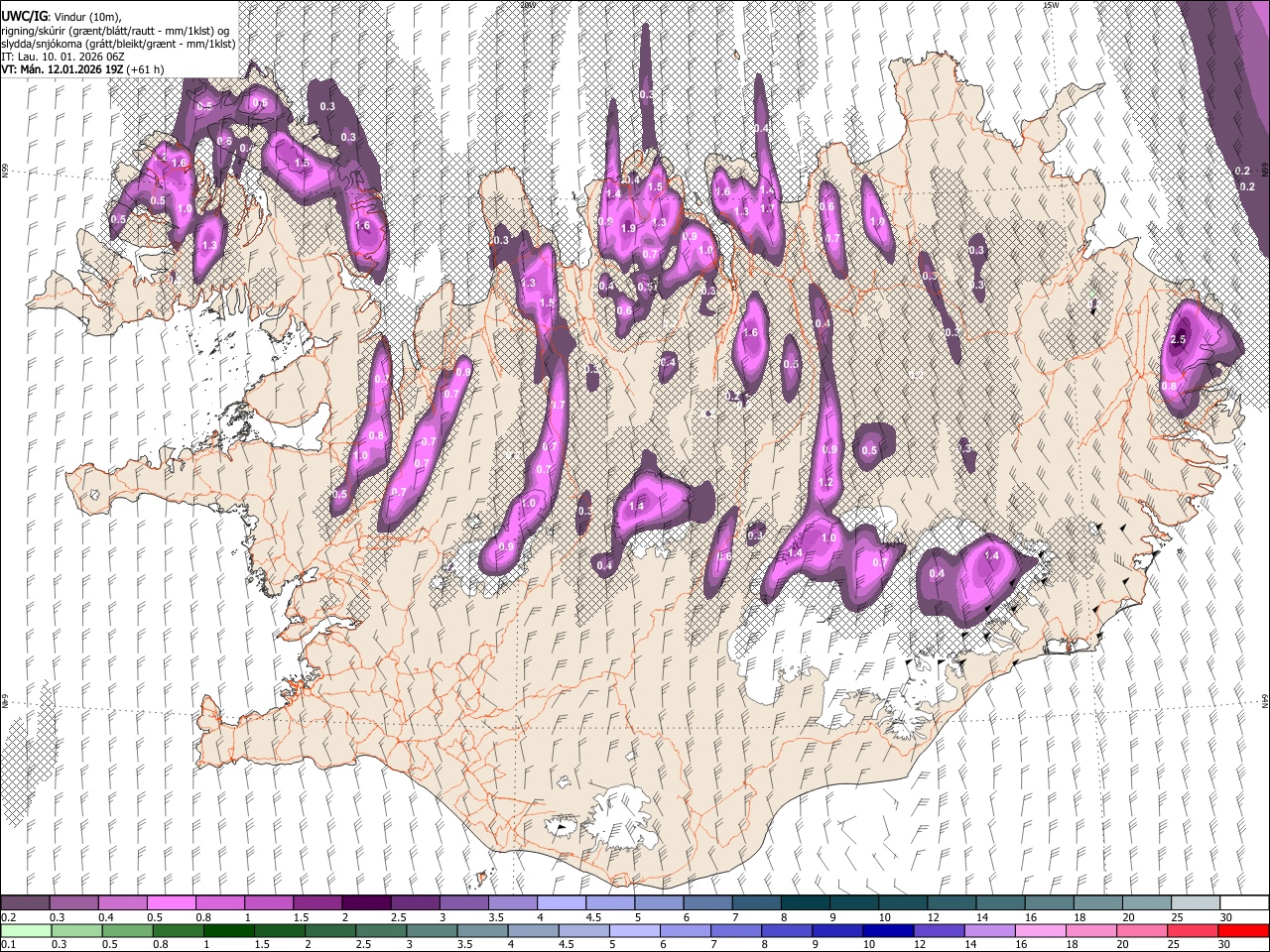
Task: Click the pale grey 25 snow legend swatch
Action: (x=1195, y=903)
